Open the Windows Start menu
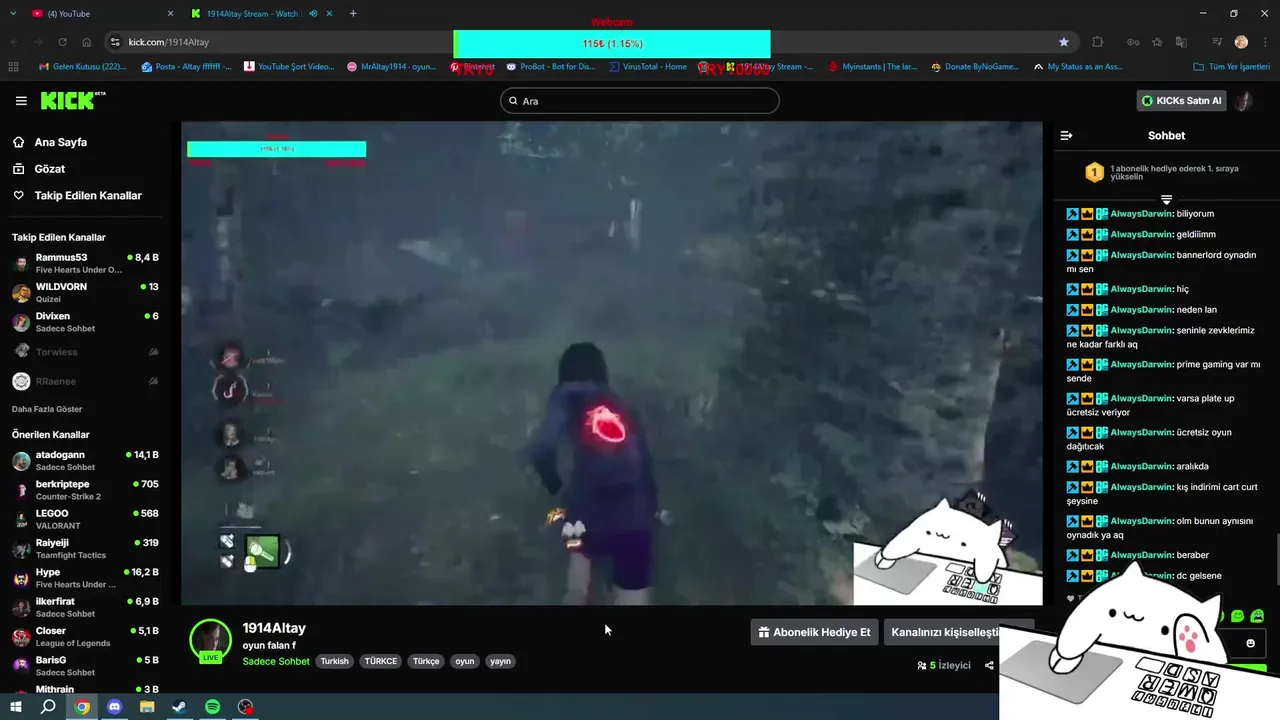1280x720 pixels. [15, 707]
